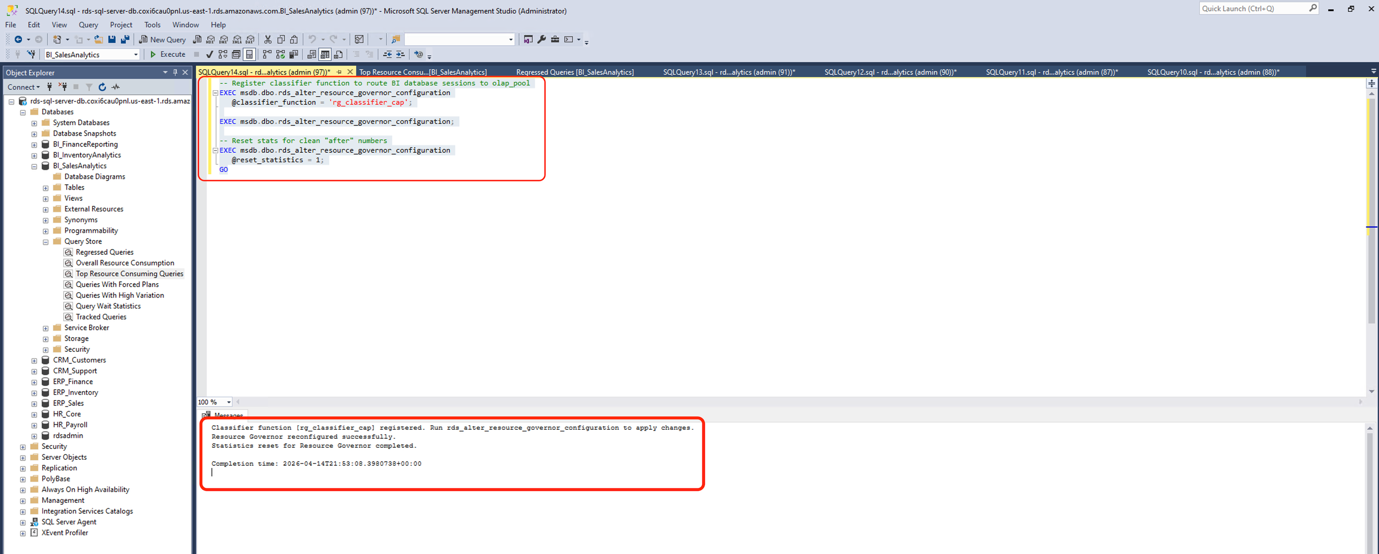Click the Refresh icon in Object Explorer
The width and height of the screenshot is (1379, 554).
[x=102, y=87]
